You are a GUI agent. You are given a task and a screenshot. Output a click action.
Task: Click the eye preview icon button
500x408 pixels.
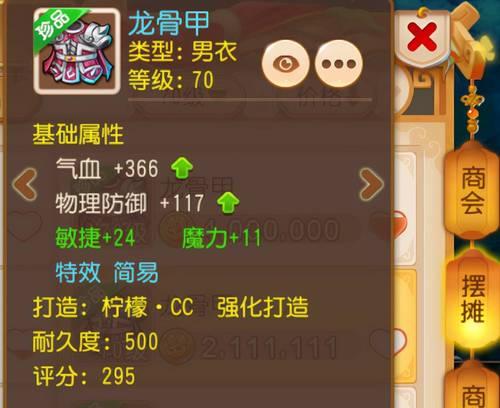click(286, 63)
